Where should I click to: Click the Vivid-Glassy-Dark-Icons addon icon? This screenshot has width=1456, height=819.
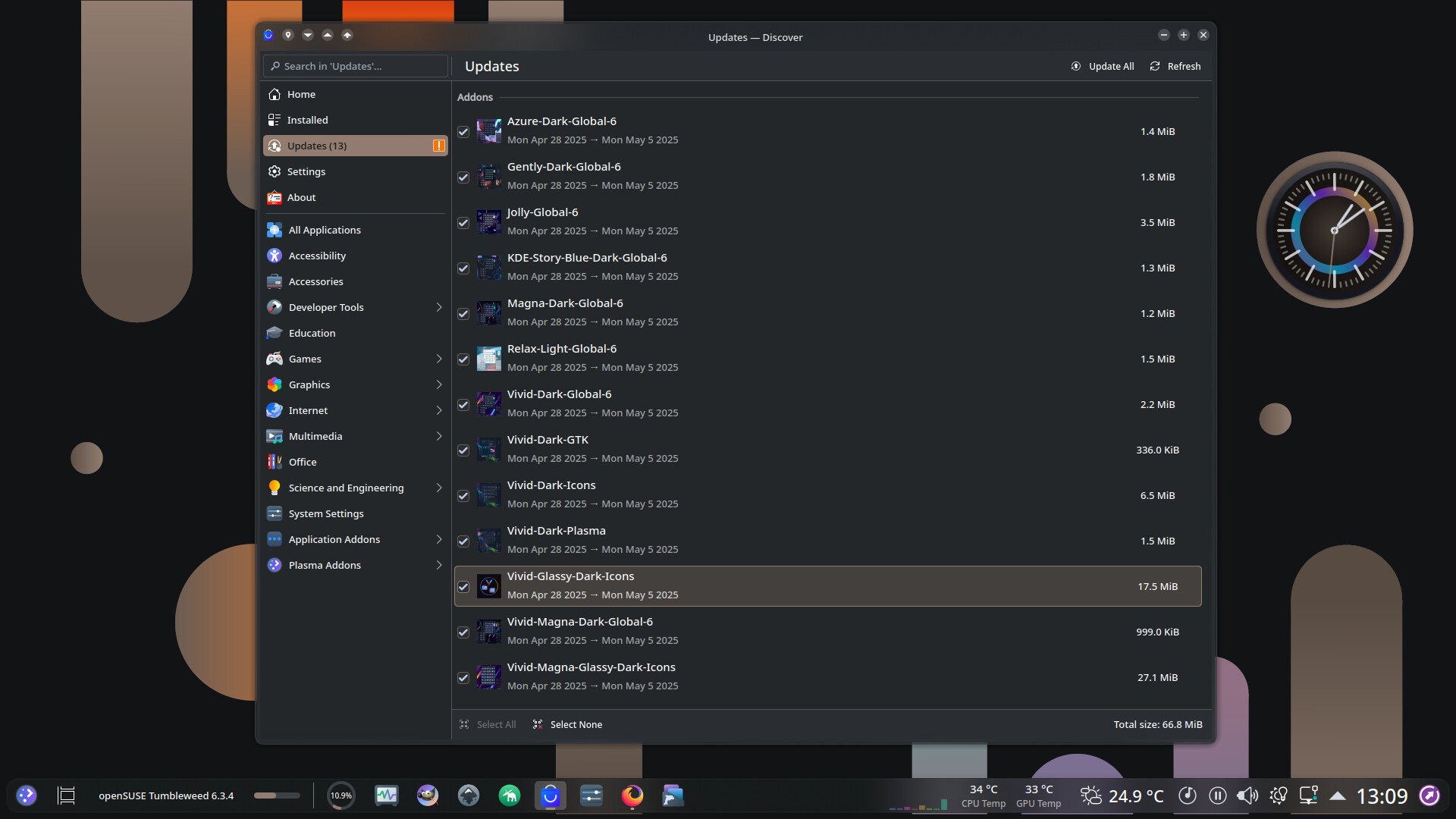(x=488, y=586)
